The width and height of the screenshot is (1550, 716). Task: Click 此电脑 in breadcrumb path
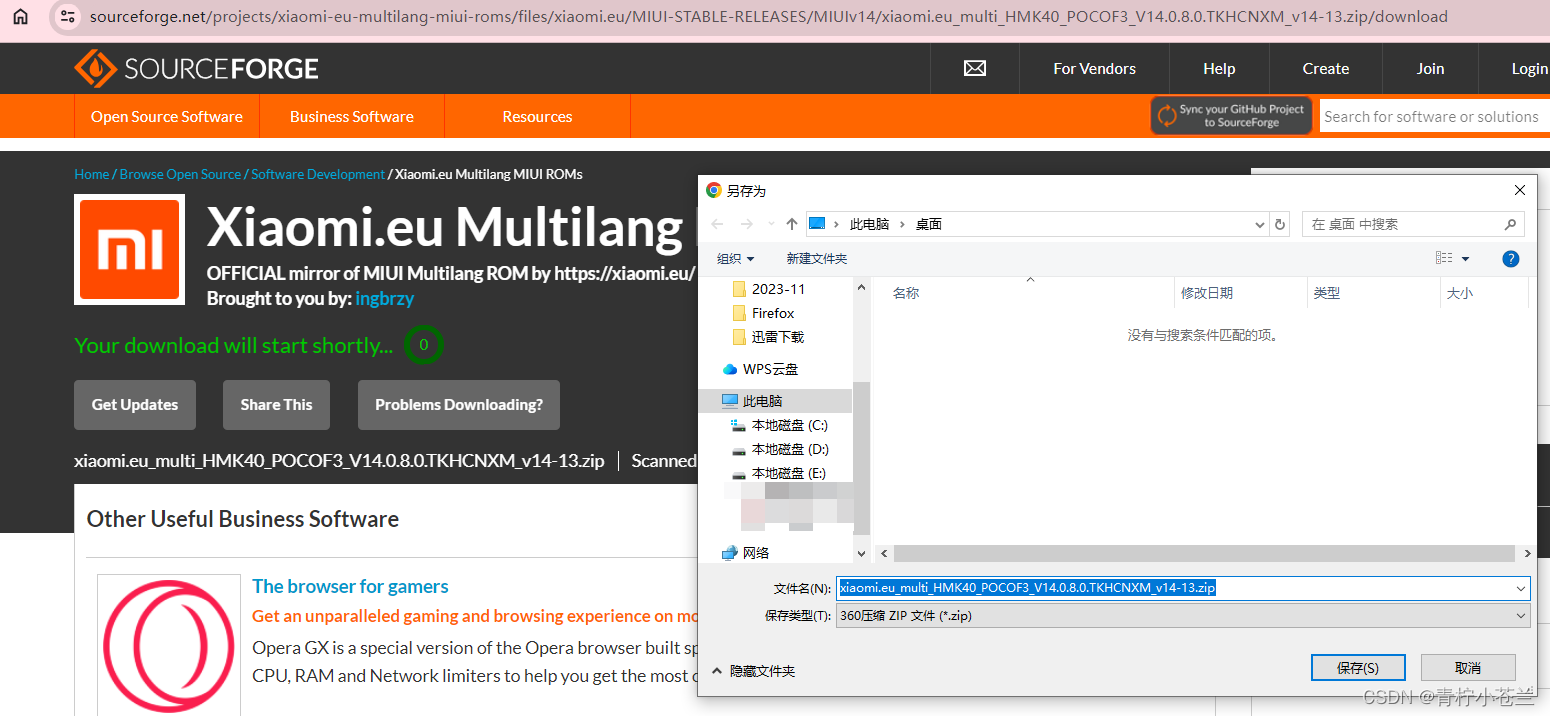coord(869,224)
